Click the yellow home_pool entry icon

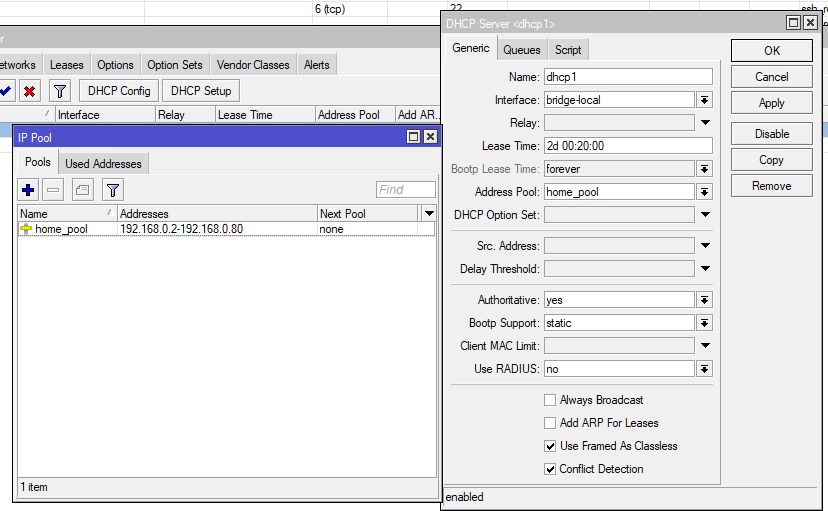pos(26,229)
